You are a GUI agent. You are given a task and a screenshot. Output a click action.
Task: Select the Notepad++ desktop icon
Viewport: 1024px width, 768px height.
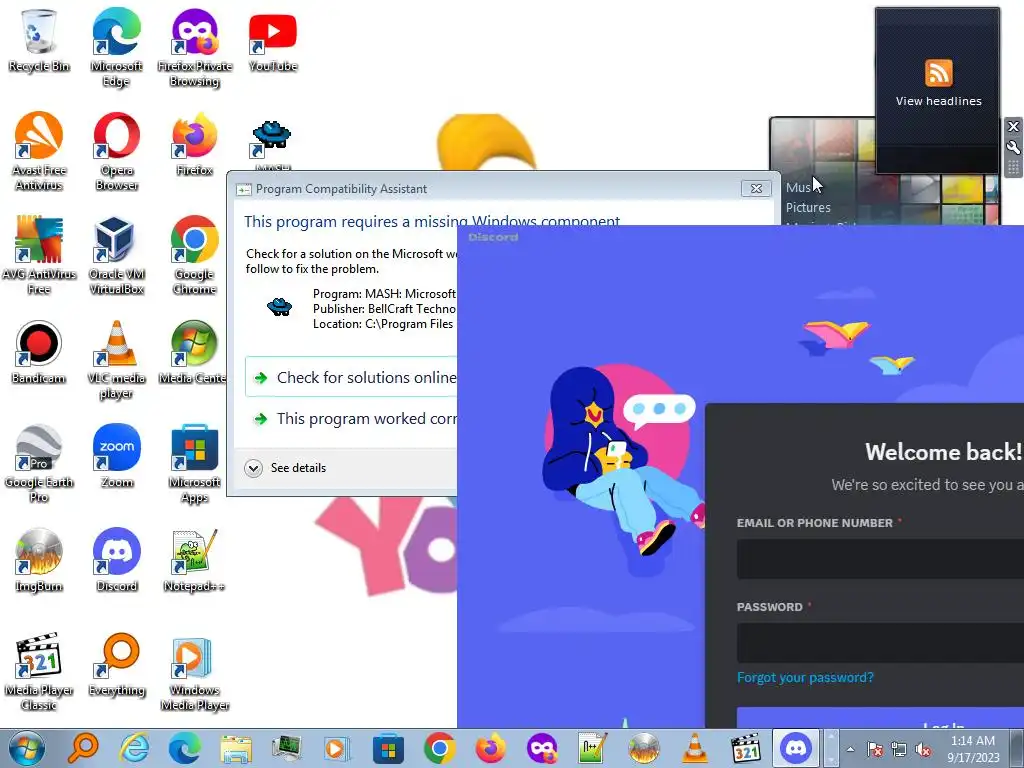coord(195,560)
